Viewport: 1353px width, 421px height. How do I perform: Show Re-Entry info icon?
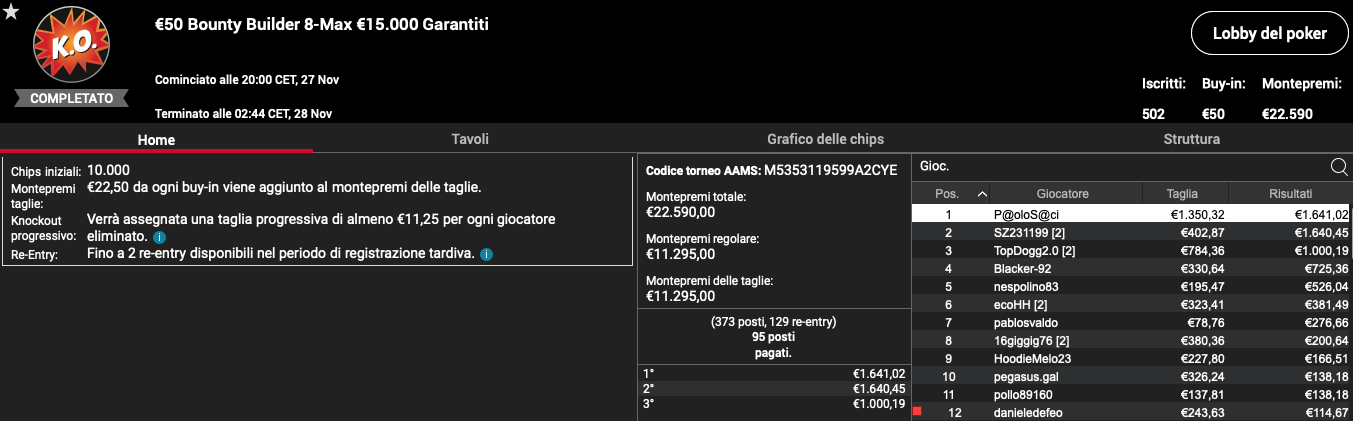[486, 255]
